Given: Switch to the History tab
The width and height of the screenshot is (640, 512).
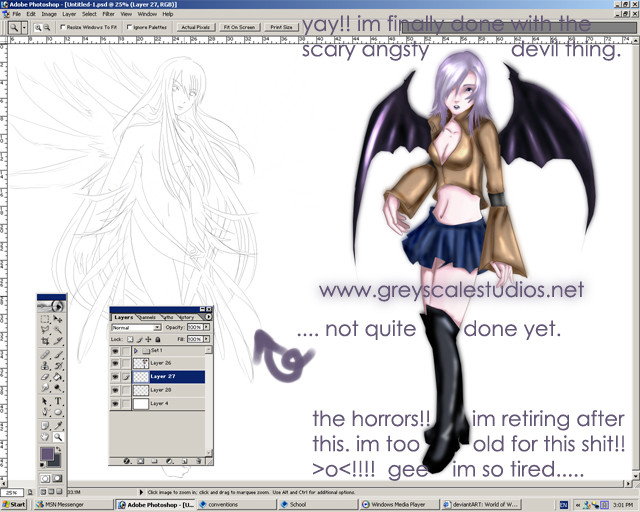Looking at the screenshot, I should [x=187, y=317].
